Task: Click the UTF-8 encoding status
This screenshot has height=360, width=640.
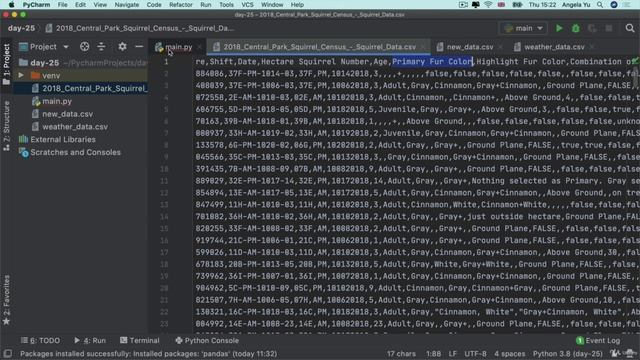Action: (475, 353)
